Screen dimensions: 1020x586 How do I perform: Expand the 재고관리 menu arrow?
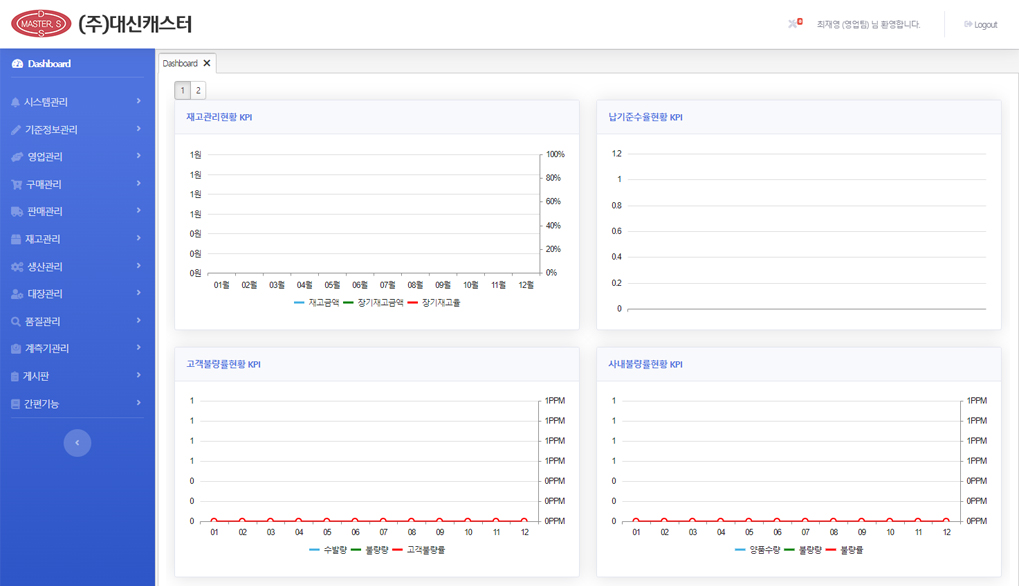(x=138, y=239)
